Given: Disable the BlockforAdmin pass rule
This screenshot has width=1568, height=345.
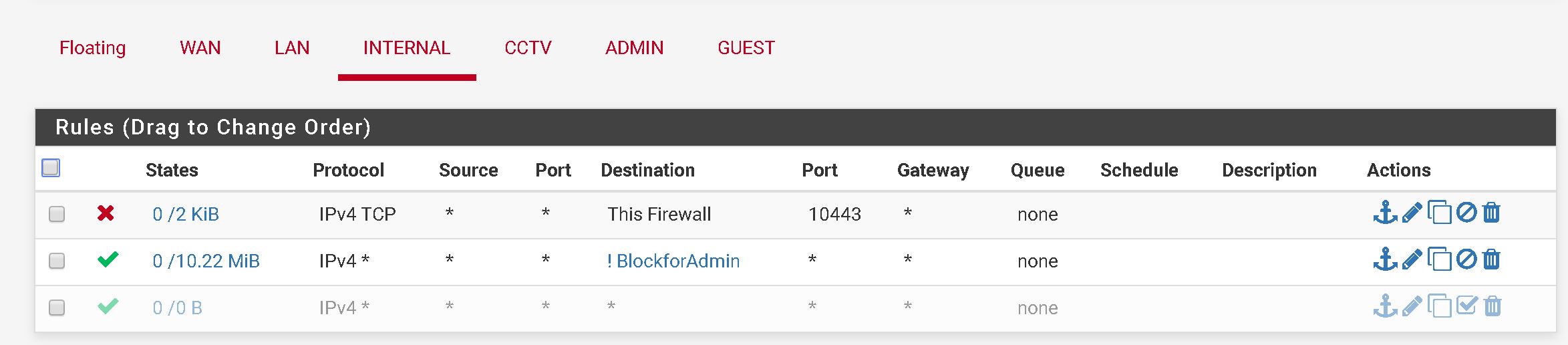Looking at the screenshot, I should point(1466,259).
